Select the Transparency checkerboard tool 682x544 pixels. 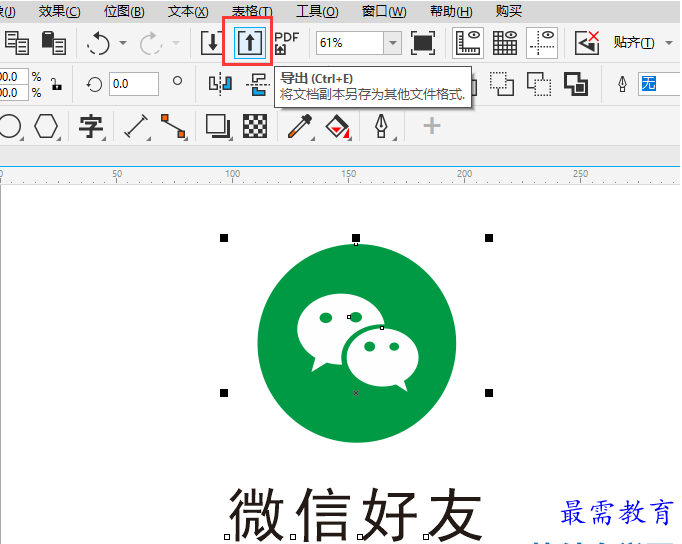tap(255, 127)
